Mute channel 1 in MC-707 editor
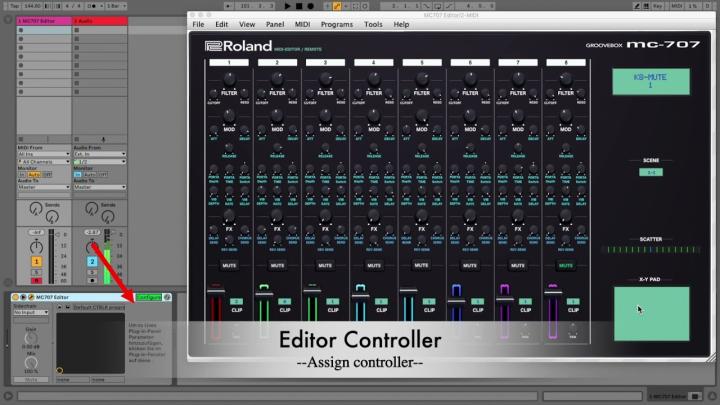720x405 pixels. (229, 265)
